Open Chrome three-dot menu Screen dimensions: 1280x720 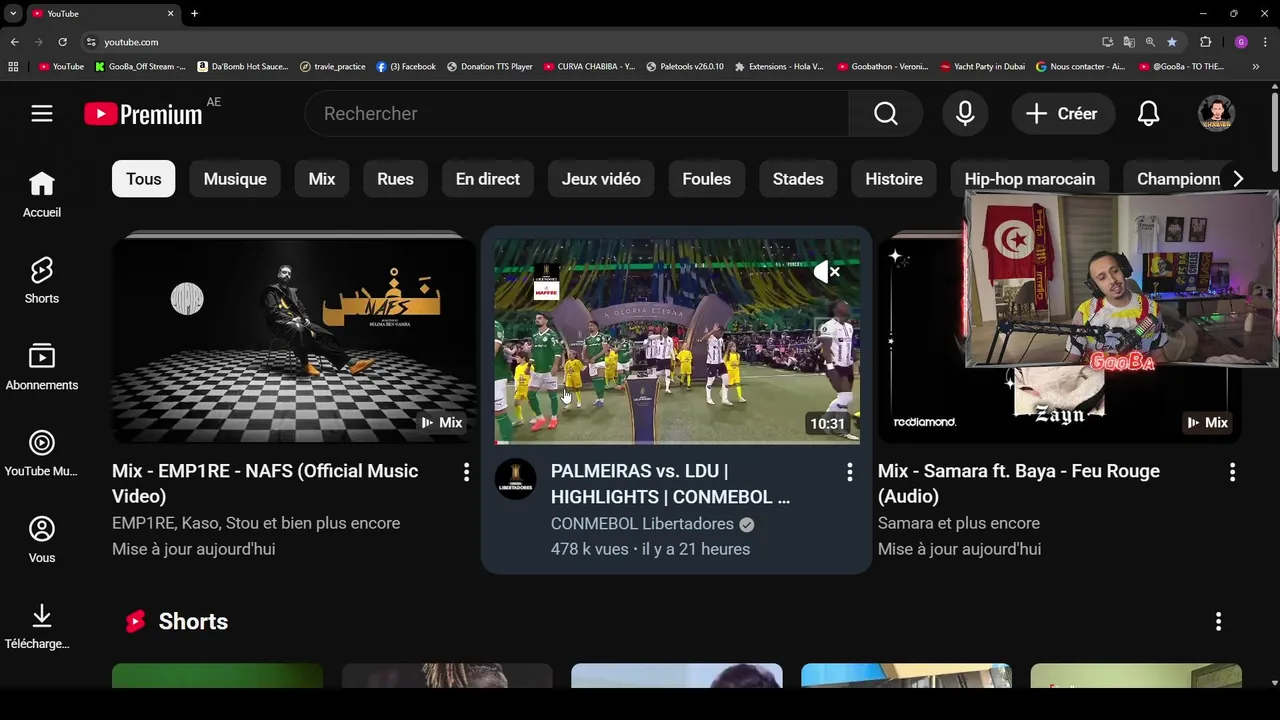[x=1266, y=42]
